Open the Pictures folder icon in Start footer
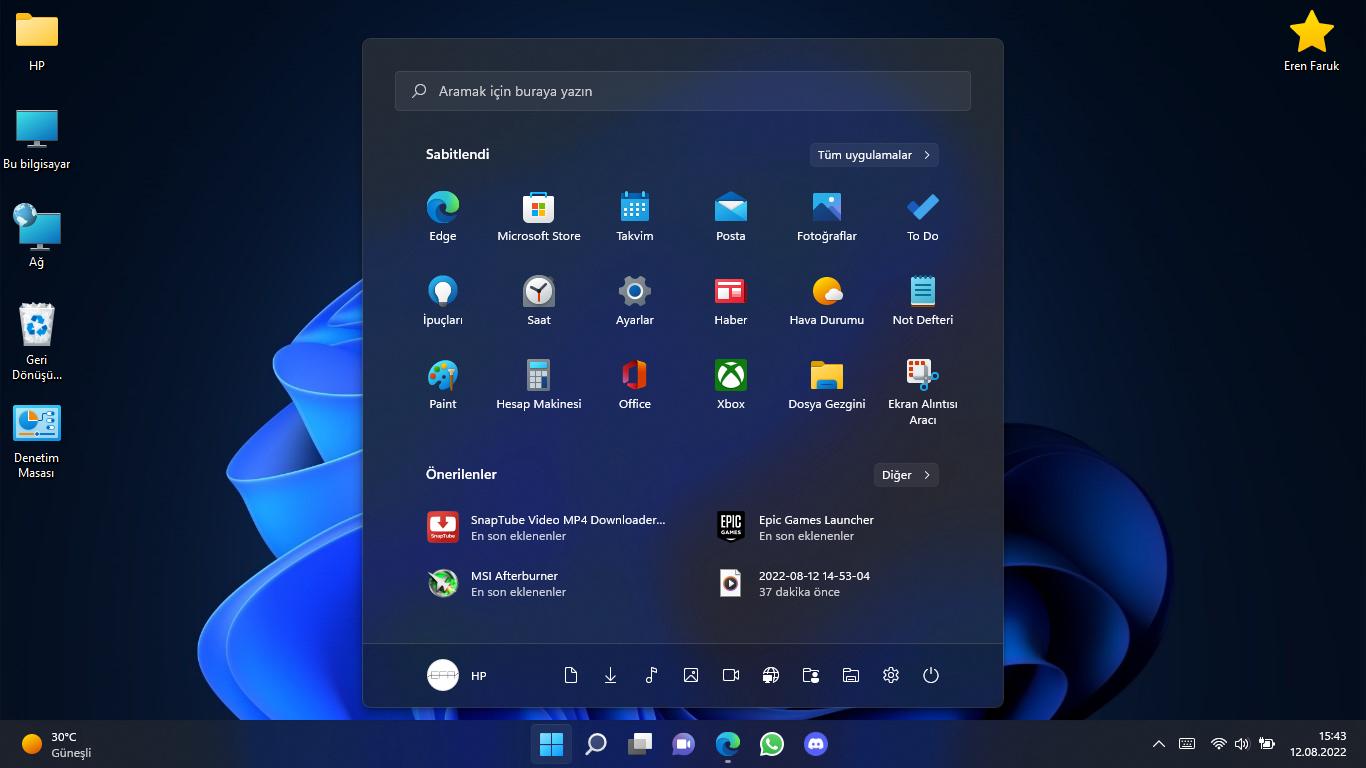This screenshot has width=1366, height=768. click(691, 675)
